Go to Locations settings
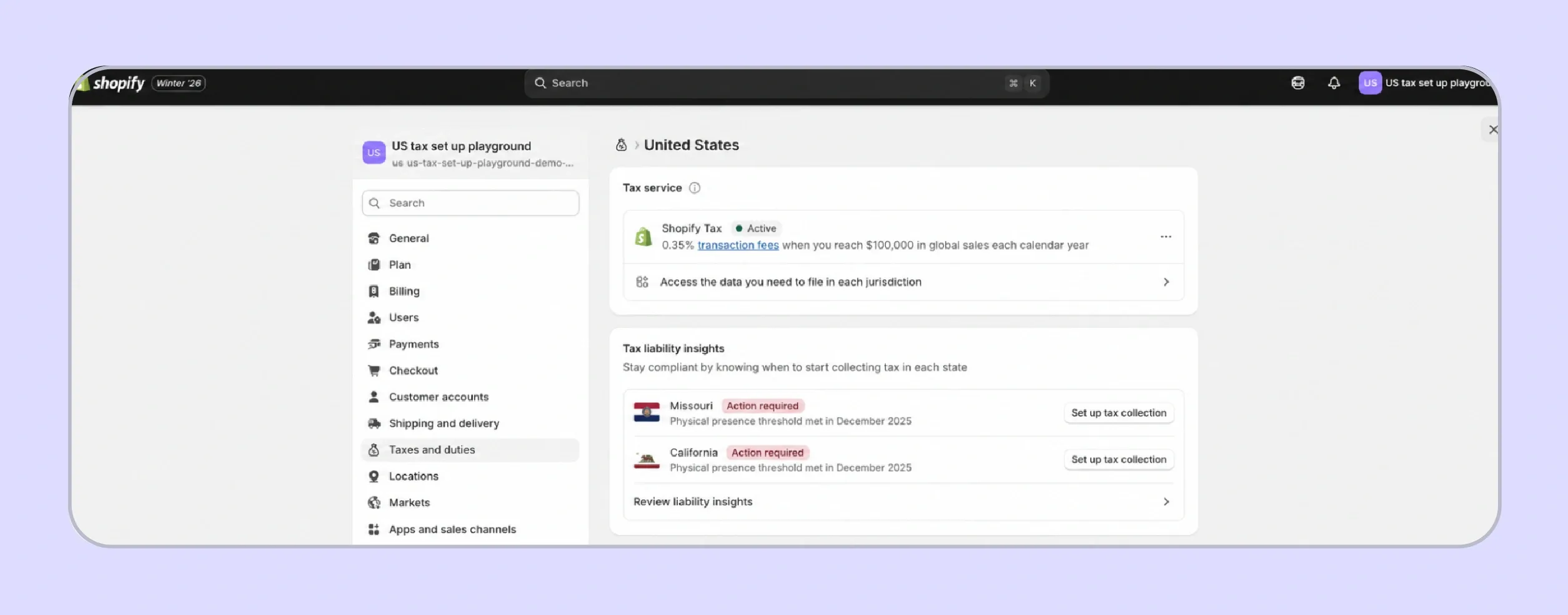This screenshot has height=615, width=1568. point(470,476)
